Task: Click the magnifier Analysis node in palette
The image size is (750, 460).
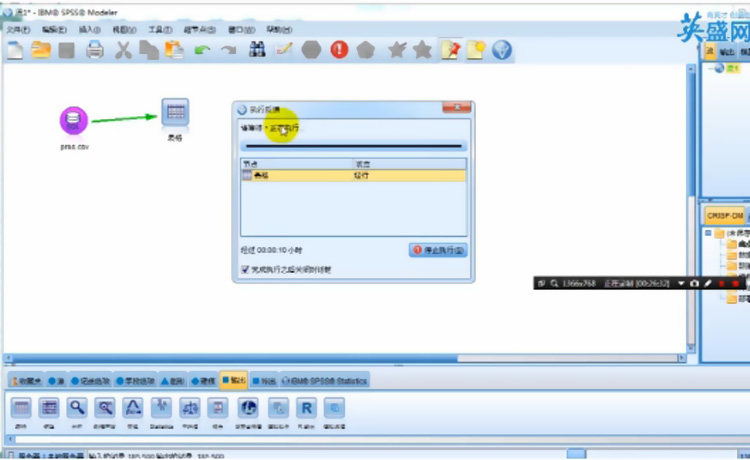Action: (x=77, y=407)
